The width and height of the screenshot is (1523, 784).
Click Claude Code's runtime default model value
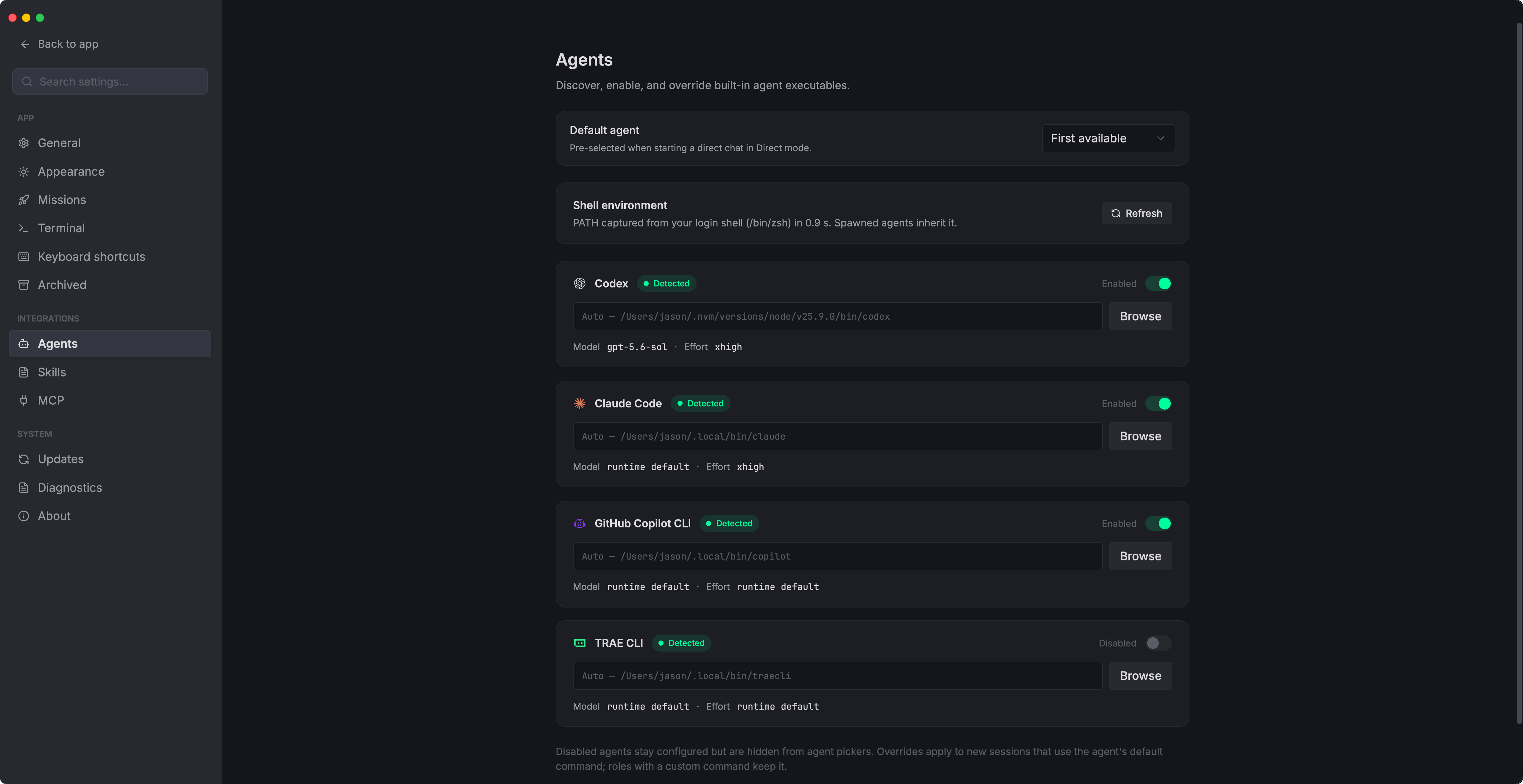[x=648, y=467]
